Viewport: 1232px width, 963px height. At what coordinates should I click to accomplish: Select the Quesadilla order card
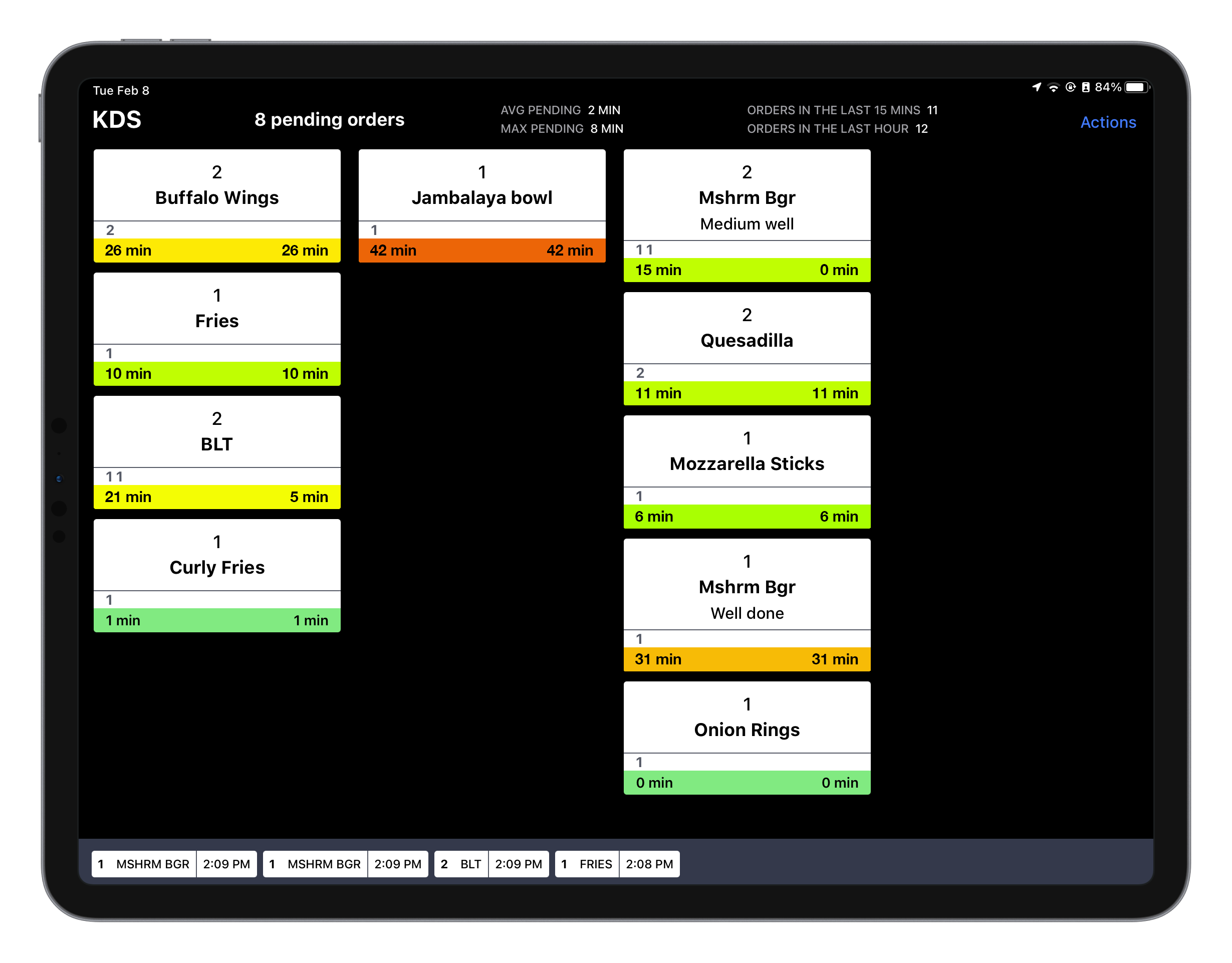747,330
